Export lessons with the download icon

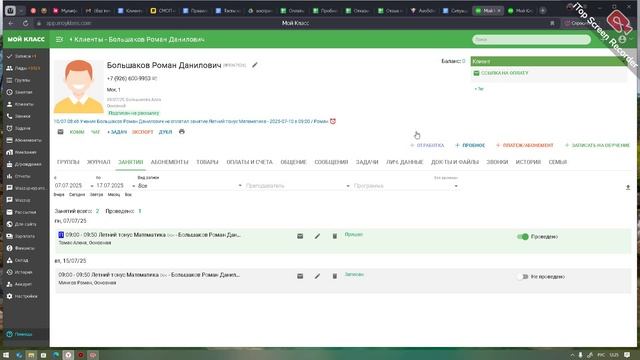[x=628, y=187]
